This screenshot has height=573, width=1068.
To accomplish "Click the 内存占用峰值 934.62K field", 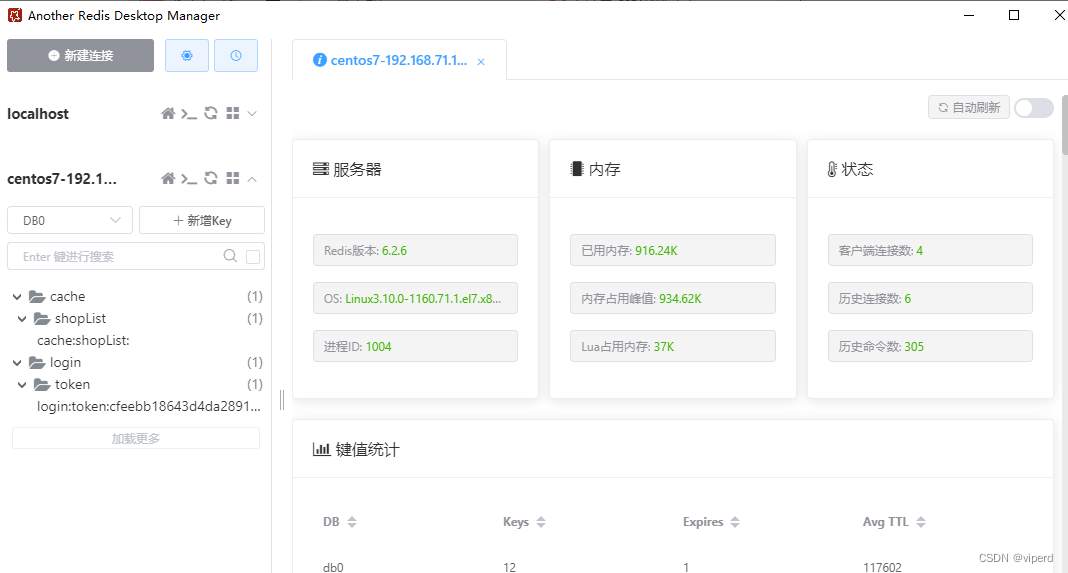I will coord(673,298).
